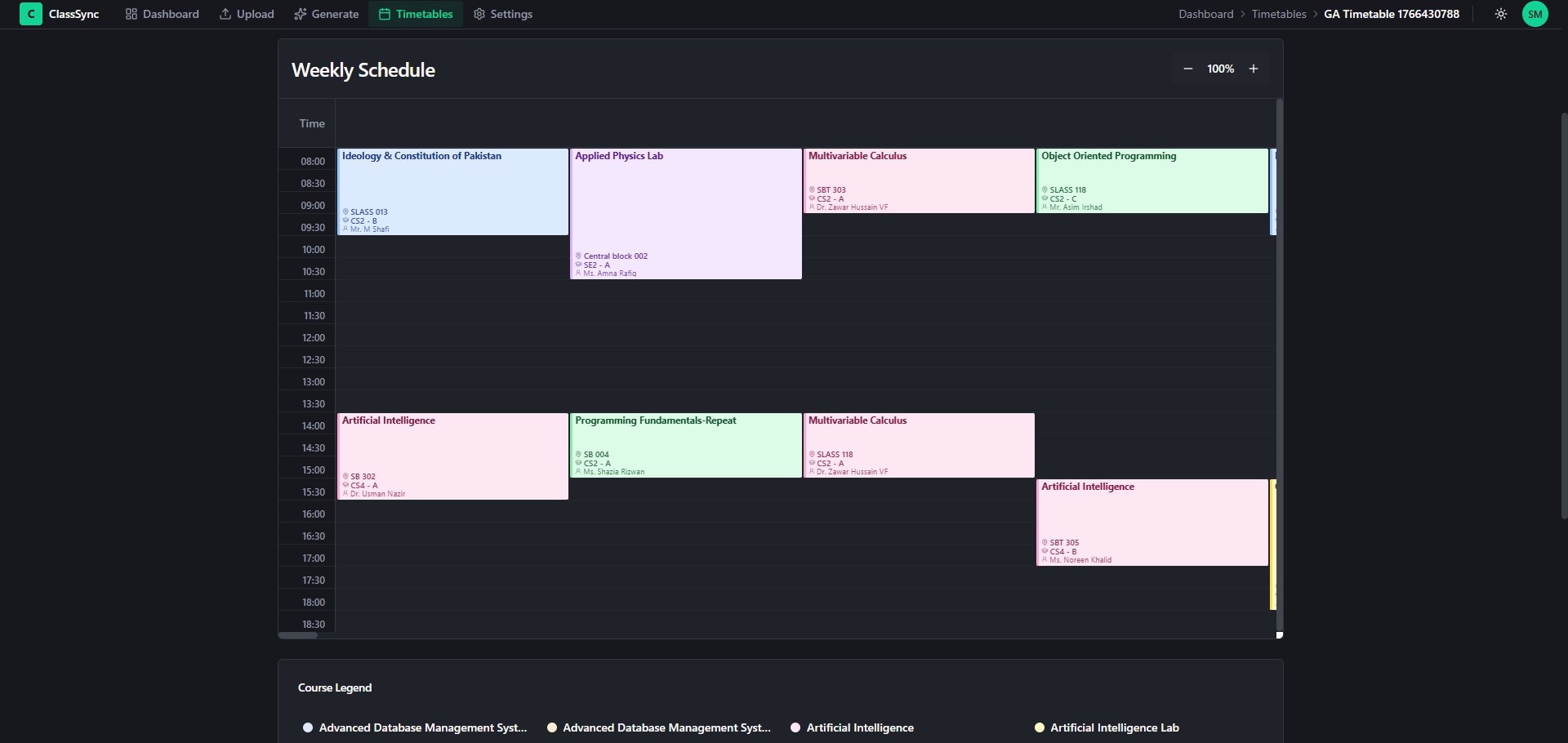This screenshot has height=743, width=1568.
Task: Click the Course Legend heading
Action: click(x=335, y=687)
